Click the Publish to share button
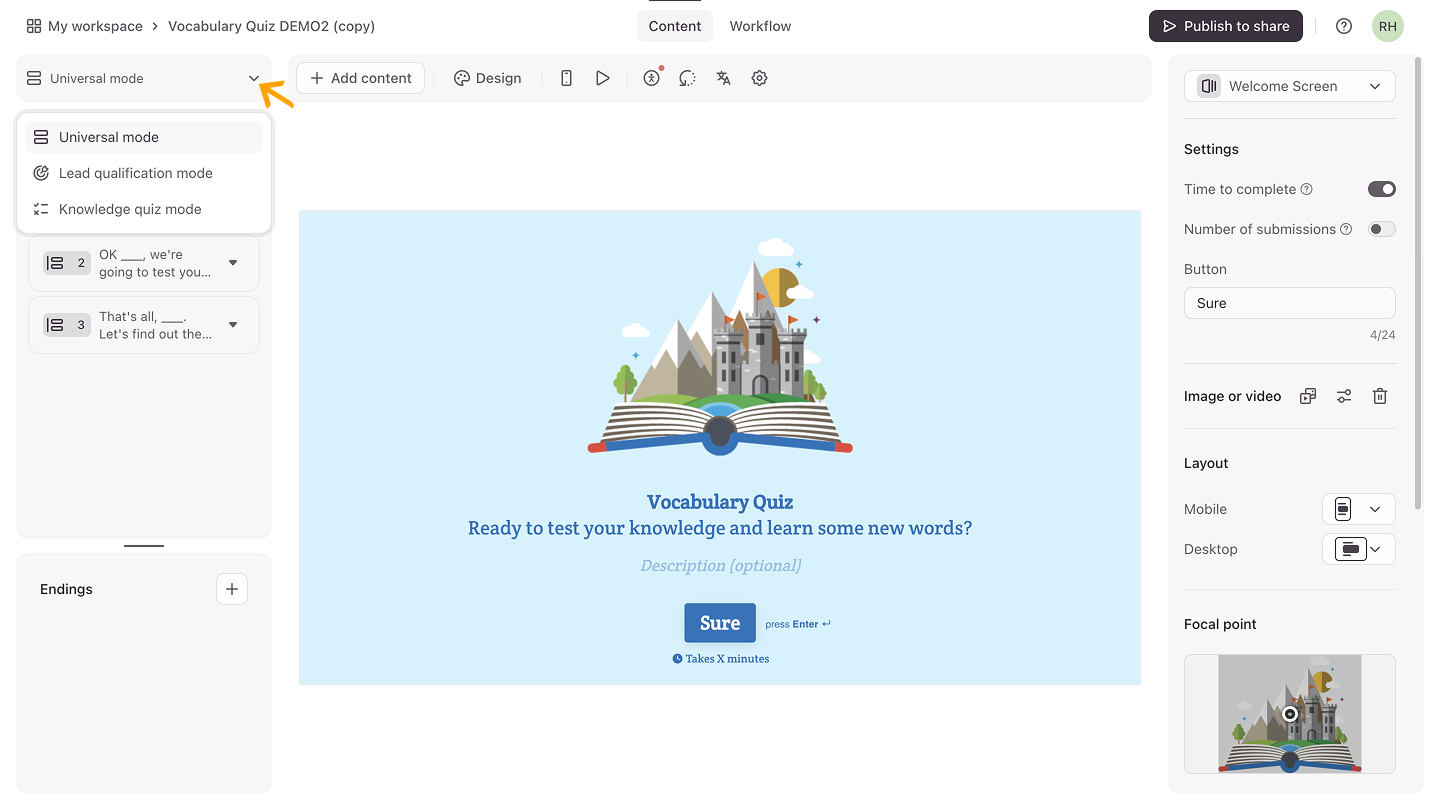Image resolution: width=1440 pixels, height=810 pixels. point(1225,26)
